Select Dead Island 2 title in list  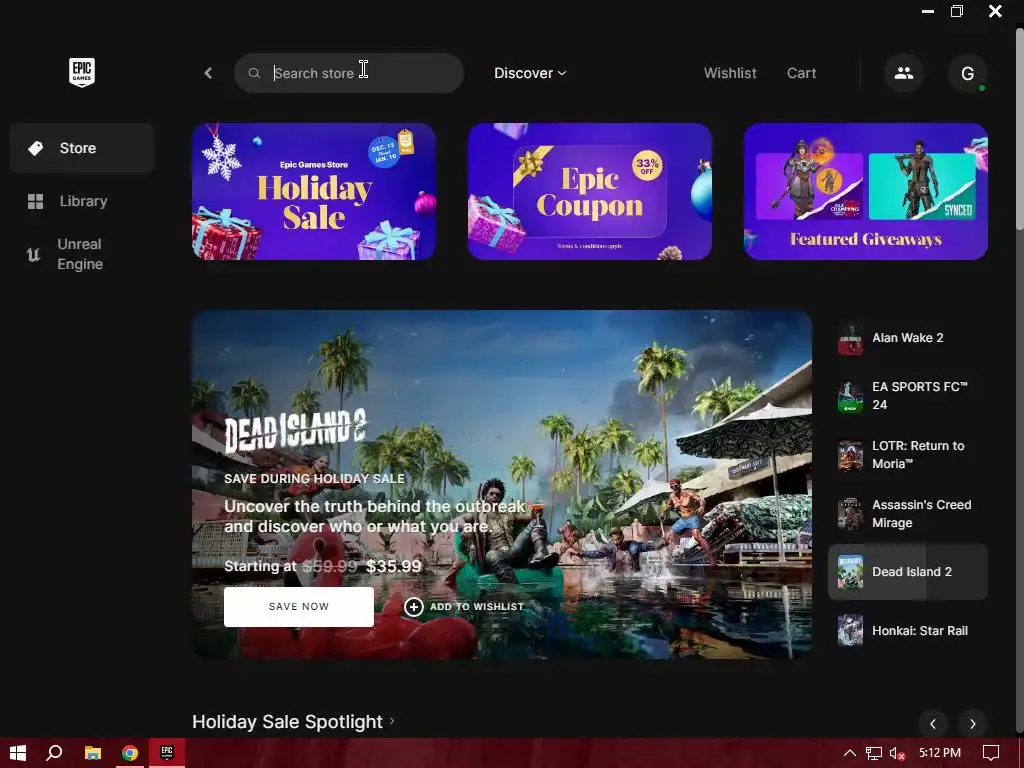tap(912, 571)
